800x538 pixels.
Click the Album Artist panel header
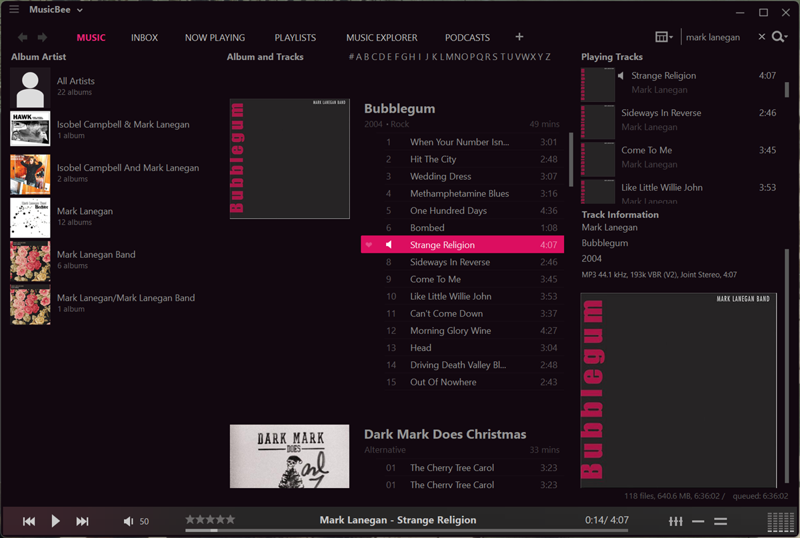click(x=38, y=57)
